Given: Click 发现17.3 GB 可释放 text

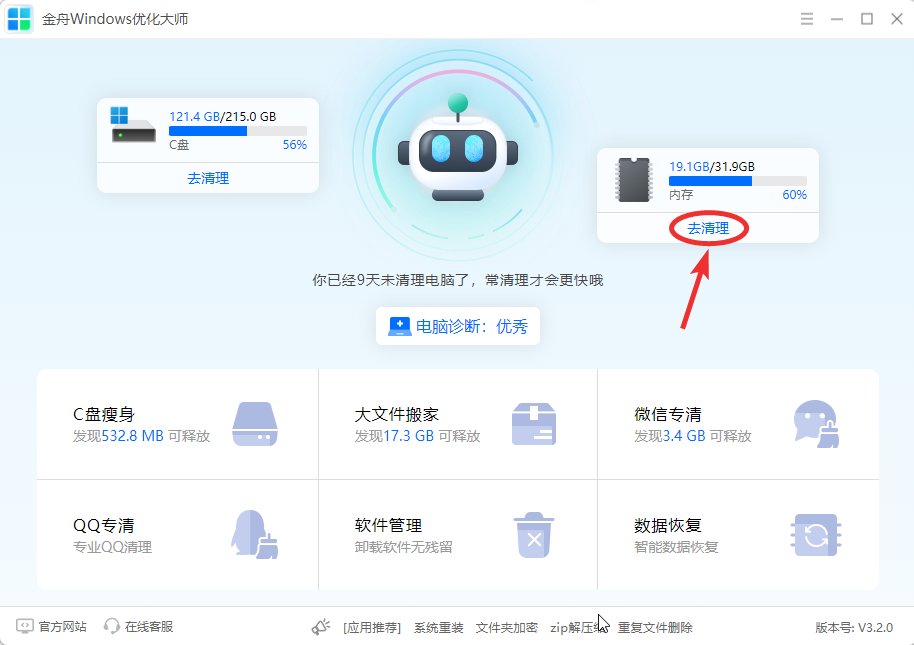Looking at the screenshot, I should pyautogui.click(x=417, y=436).
